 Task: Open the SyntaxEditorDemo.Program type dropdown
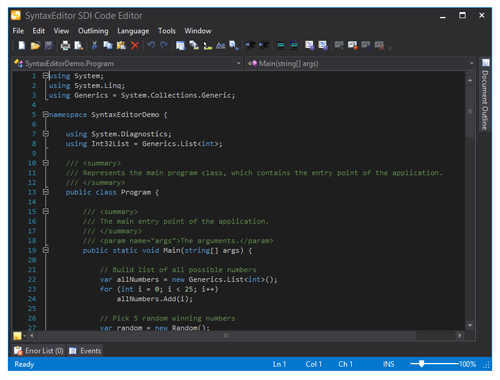point(127,63)
